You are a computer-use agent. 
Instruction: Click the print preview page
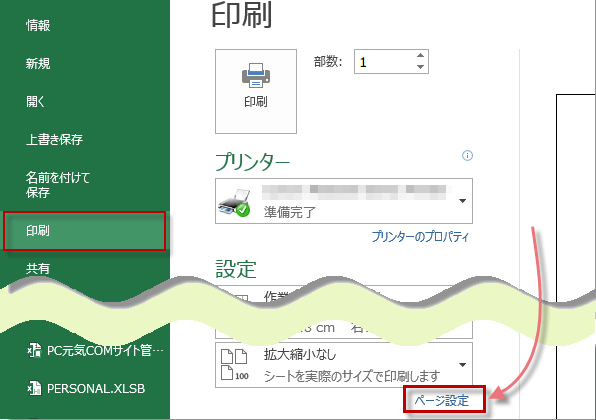(x=576, y=257)
